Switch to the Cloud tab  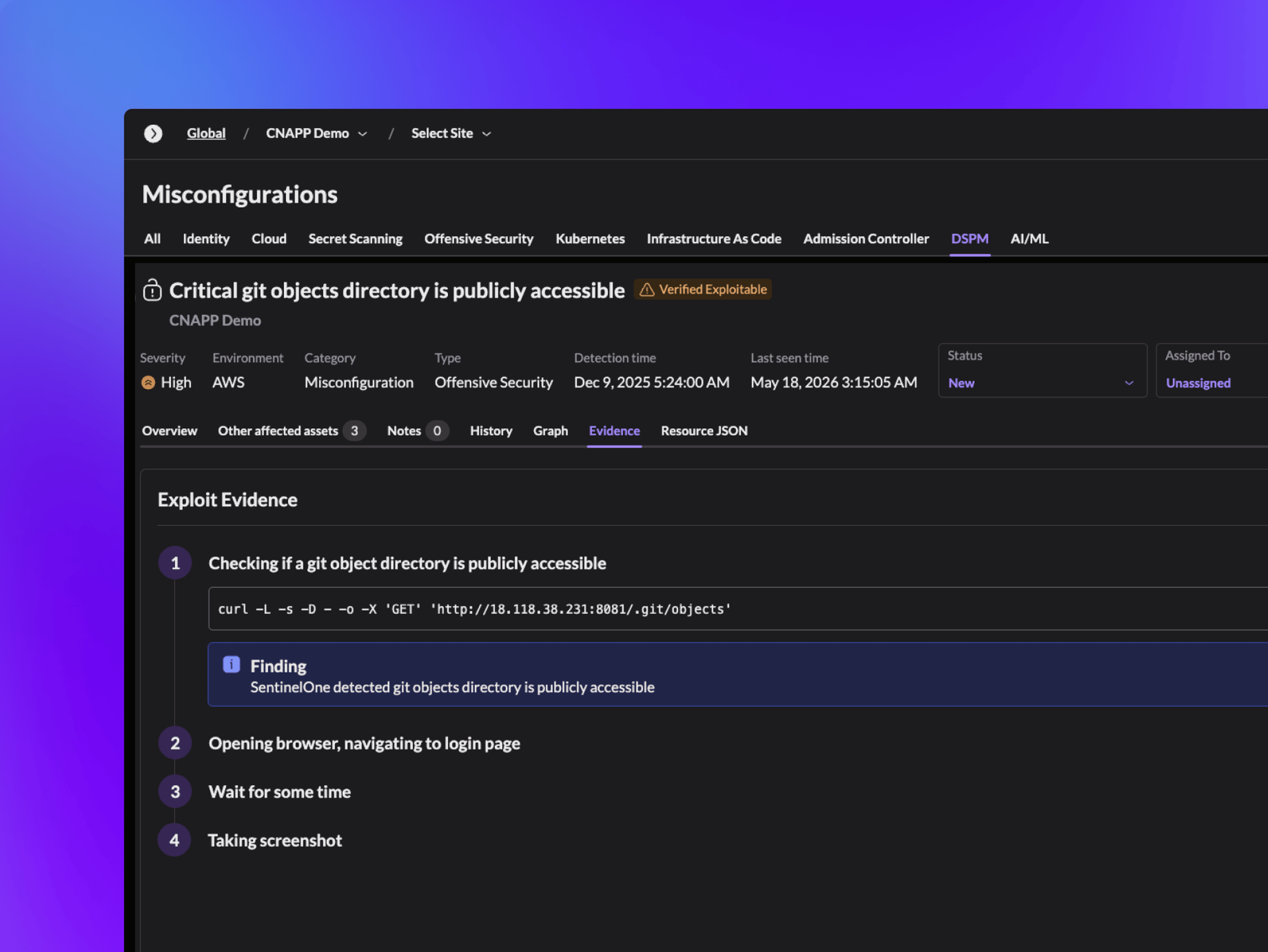[269, 239]
